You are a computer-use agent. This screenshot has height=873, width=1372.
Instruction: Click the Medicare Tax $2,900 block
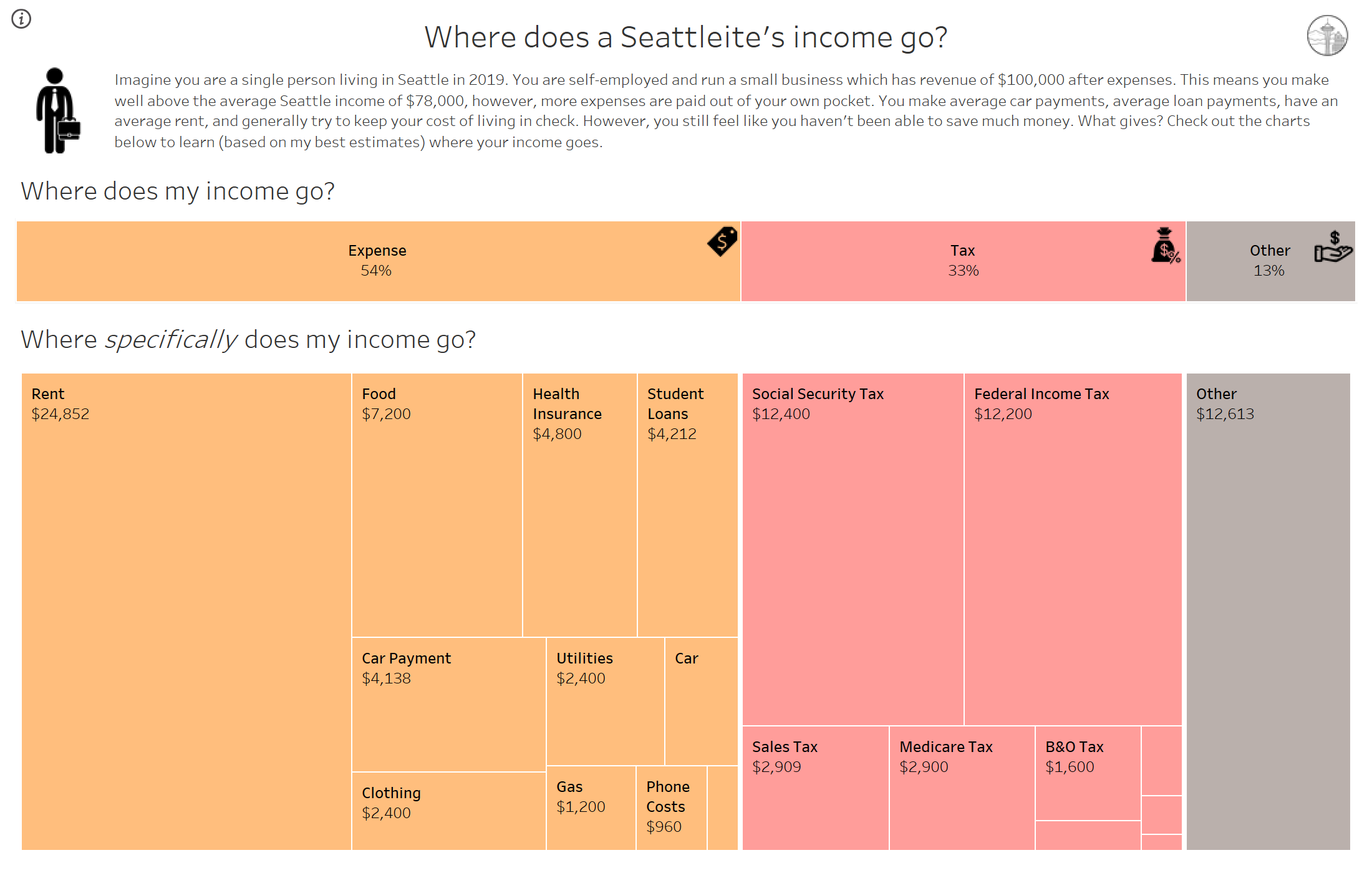pyautogui.click(x=962, y=788)
